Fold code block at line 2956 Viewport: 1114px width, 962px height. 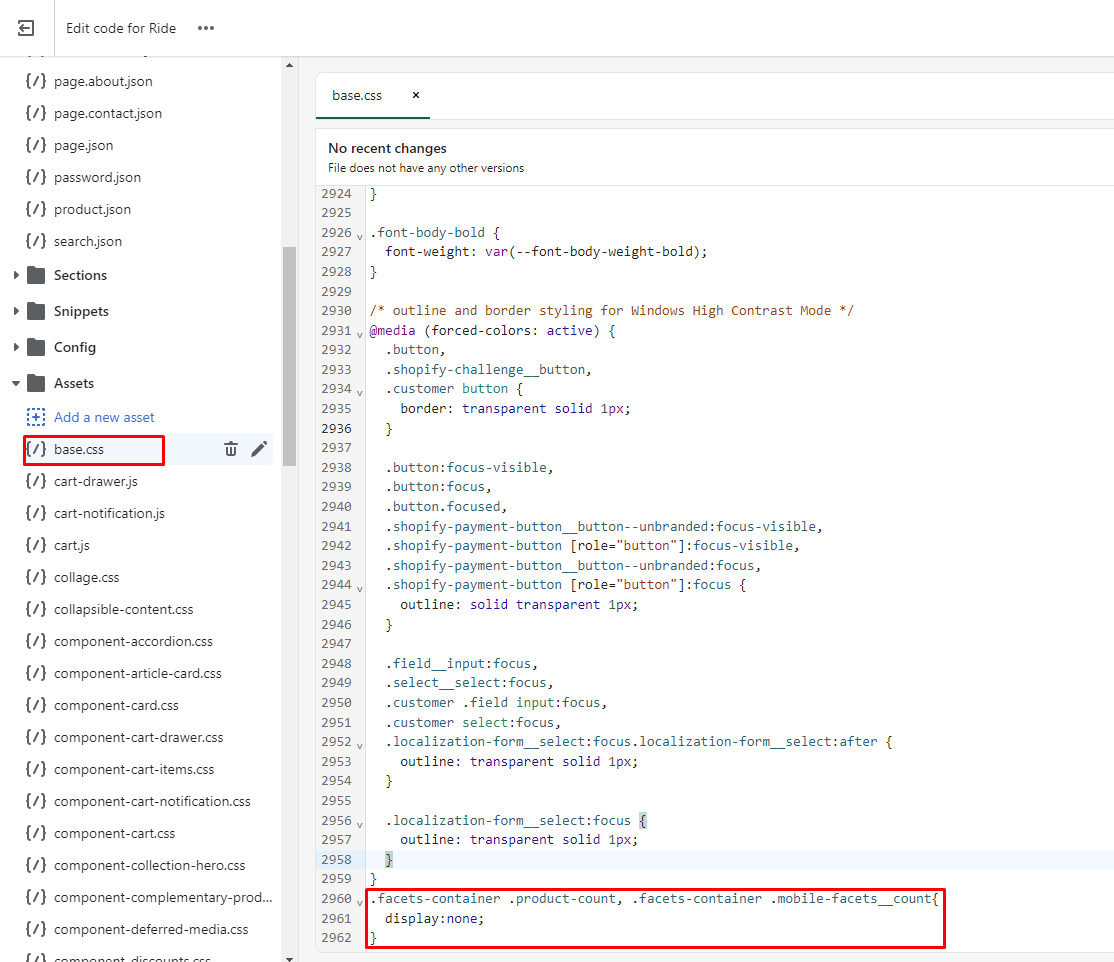tap(359, 823)
